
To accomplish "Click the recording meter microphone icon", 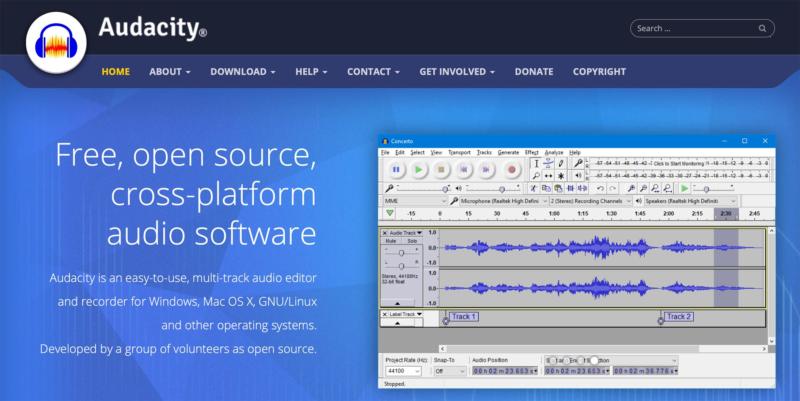I will pyautogui.click(x=578, y=163).
